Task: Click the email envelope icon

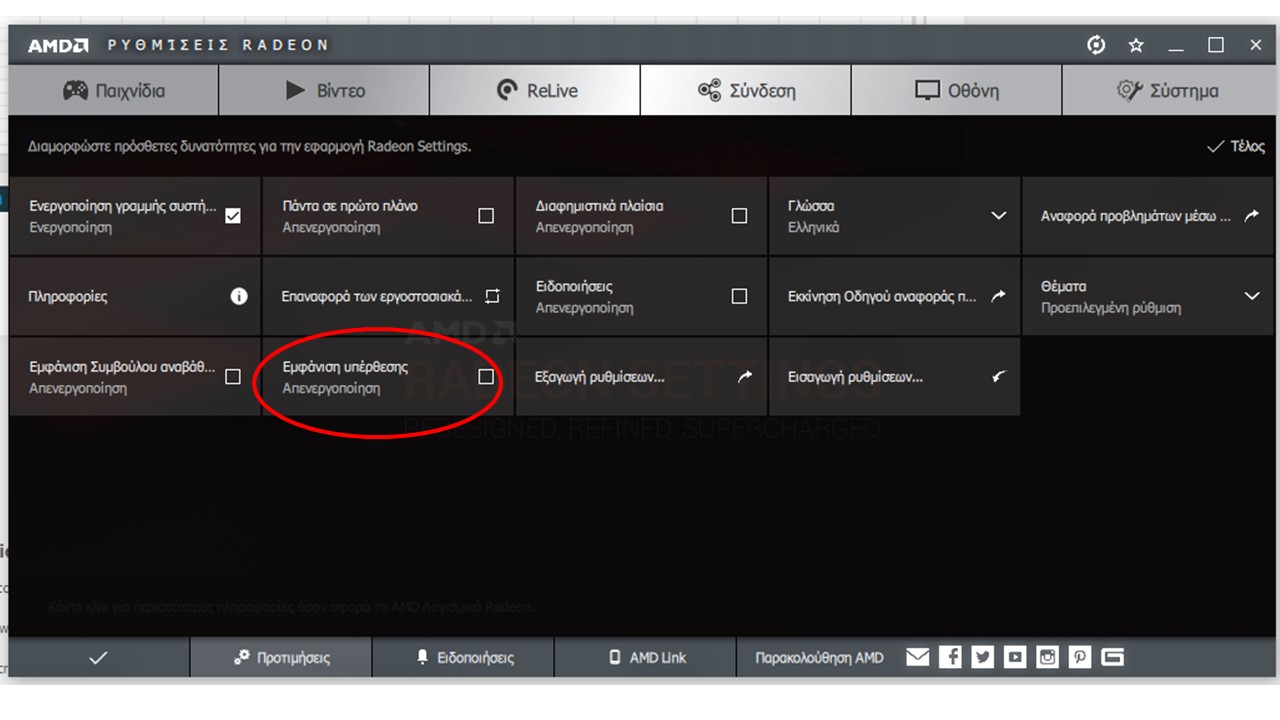Action: coord(918,657)
